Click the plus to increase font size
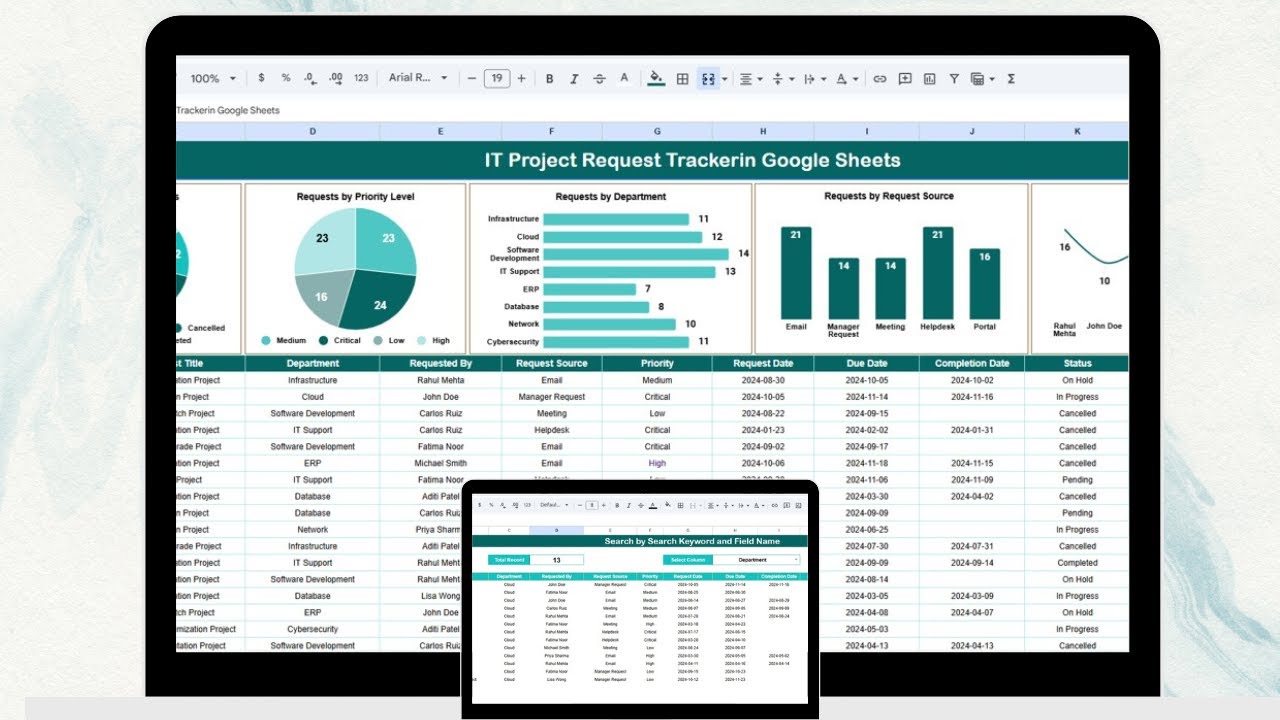The width and height of the screenshot is (1280, 720). click(521, 78)
